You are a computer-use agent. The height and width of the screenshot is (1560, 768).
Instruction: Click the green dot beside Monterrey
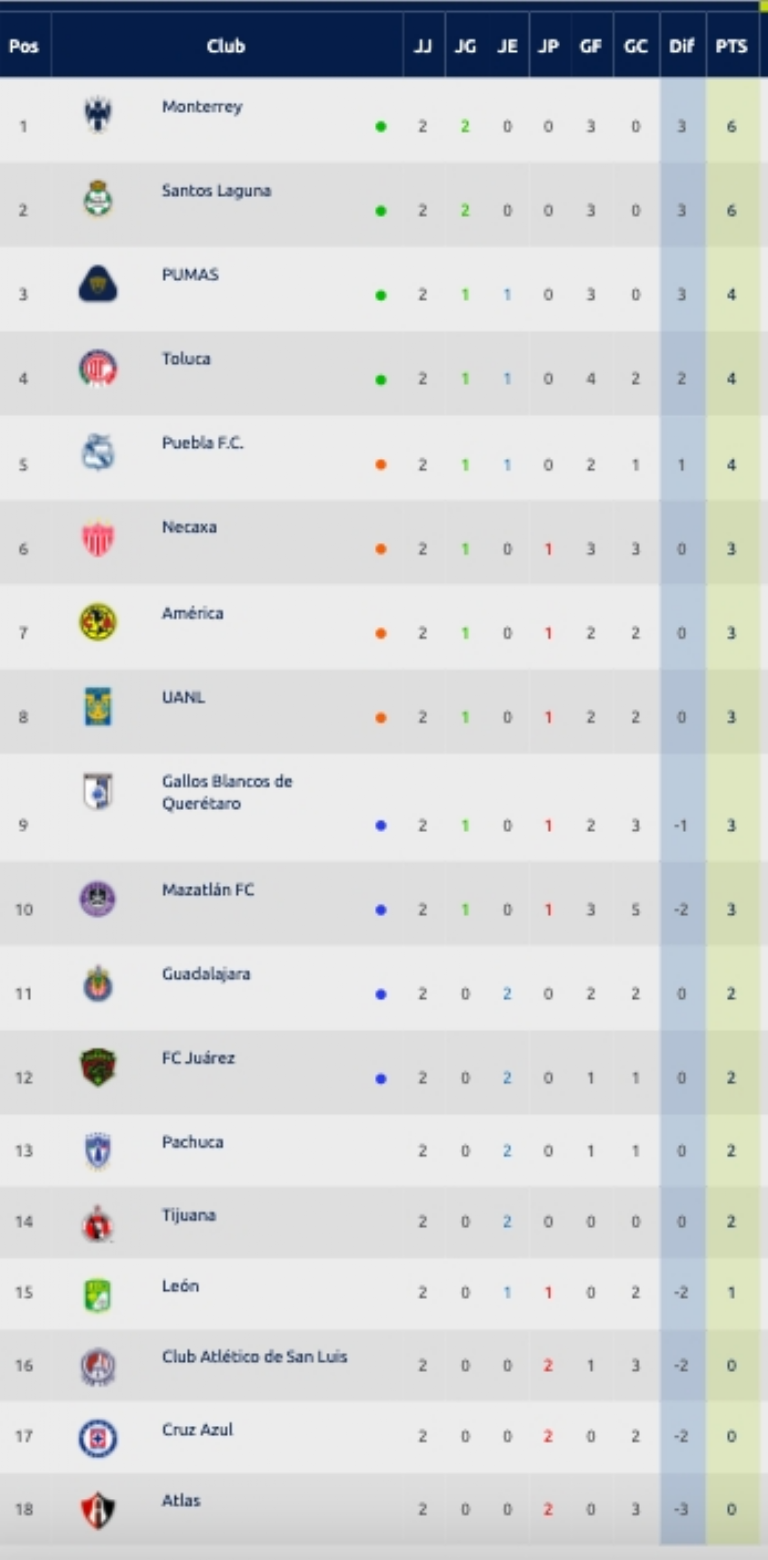click(x=381, y=127)
